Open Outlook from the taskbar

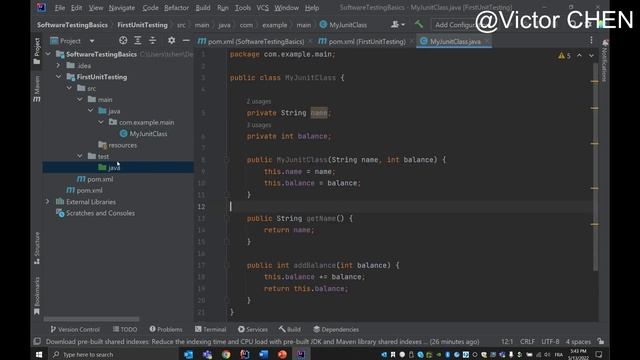pos(188,354)
